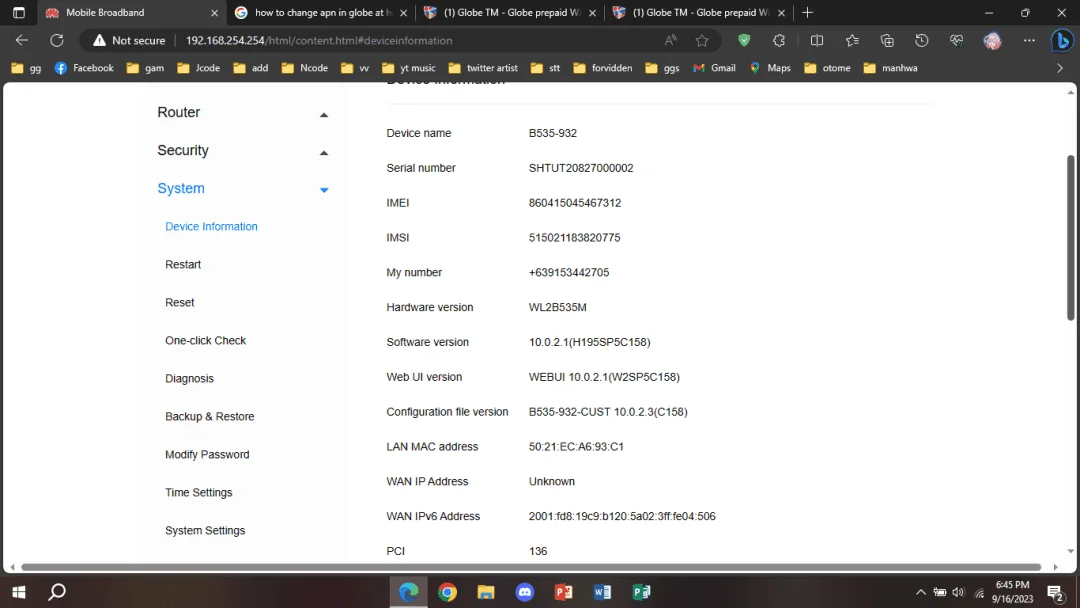The width and height of the screenshot is (1080, 608).
Task: Open the Gmail bookmark
Action: tap(714, 68)
